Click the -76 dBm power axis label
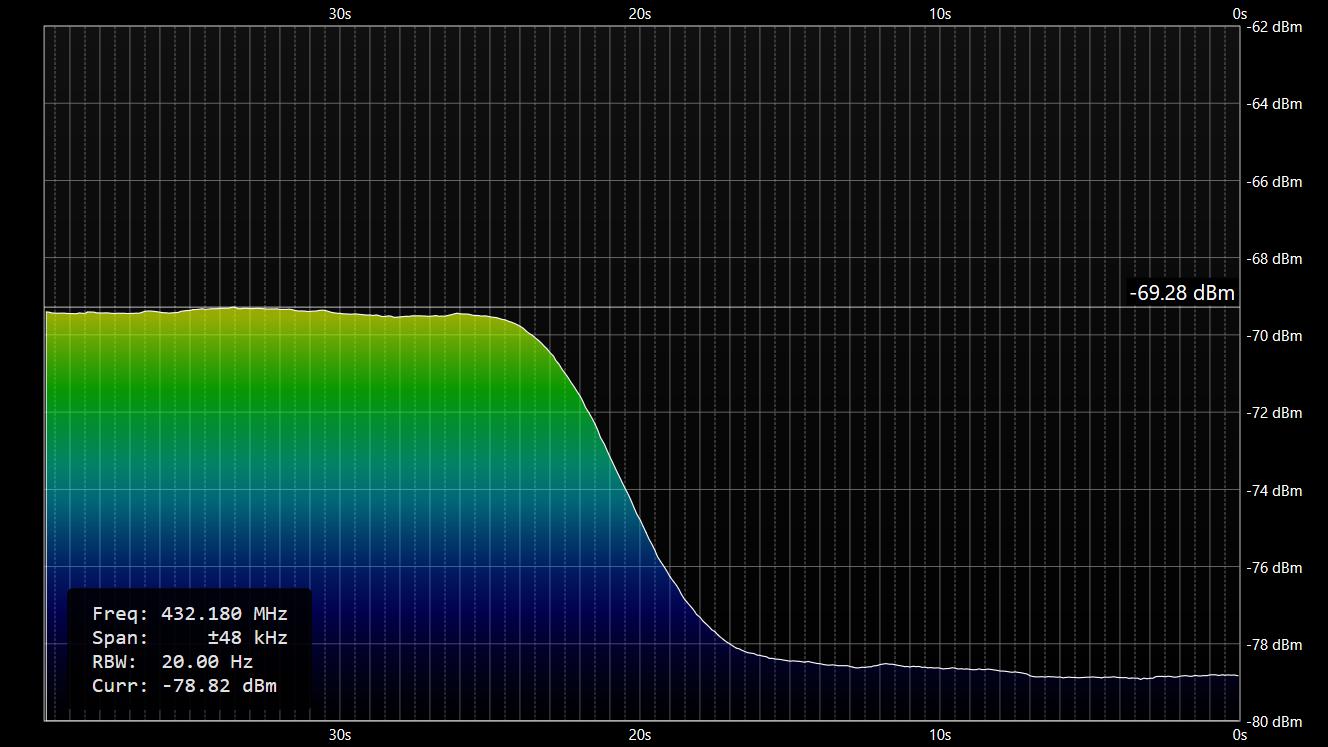This screenshot has height=747, width=1328. tap(1275, 568)
